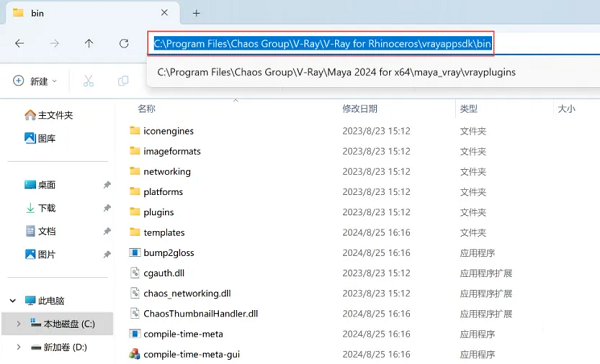Select the bump2gloss application icon
Image resolution: width=600 pixels, height=364 pixels.
[135, 253]
